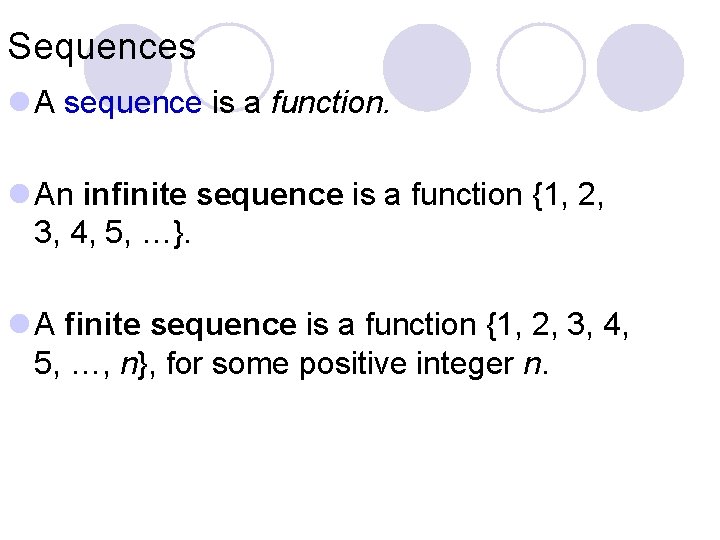Click the rightmost filled lavender circle
The width and height of the screenshot is (720, 540).
pos(640,67)
